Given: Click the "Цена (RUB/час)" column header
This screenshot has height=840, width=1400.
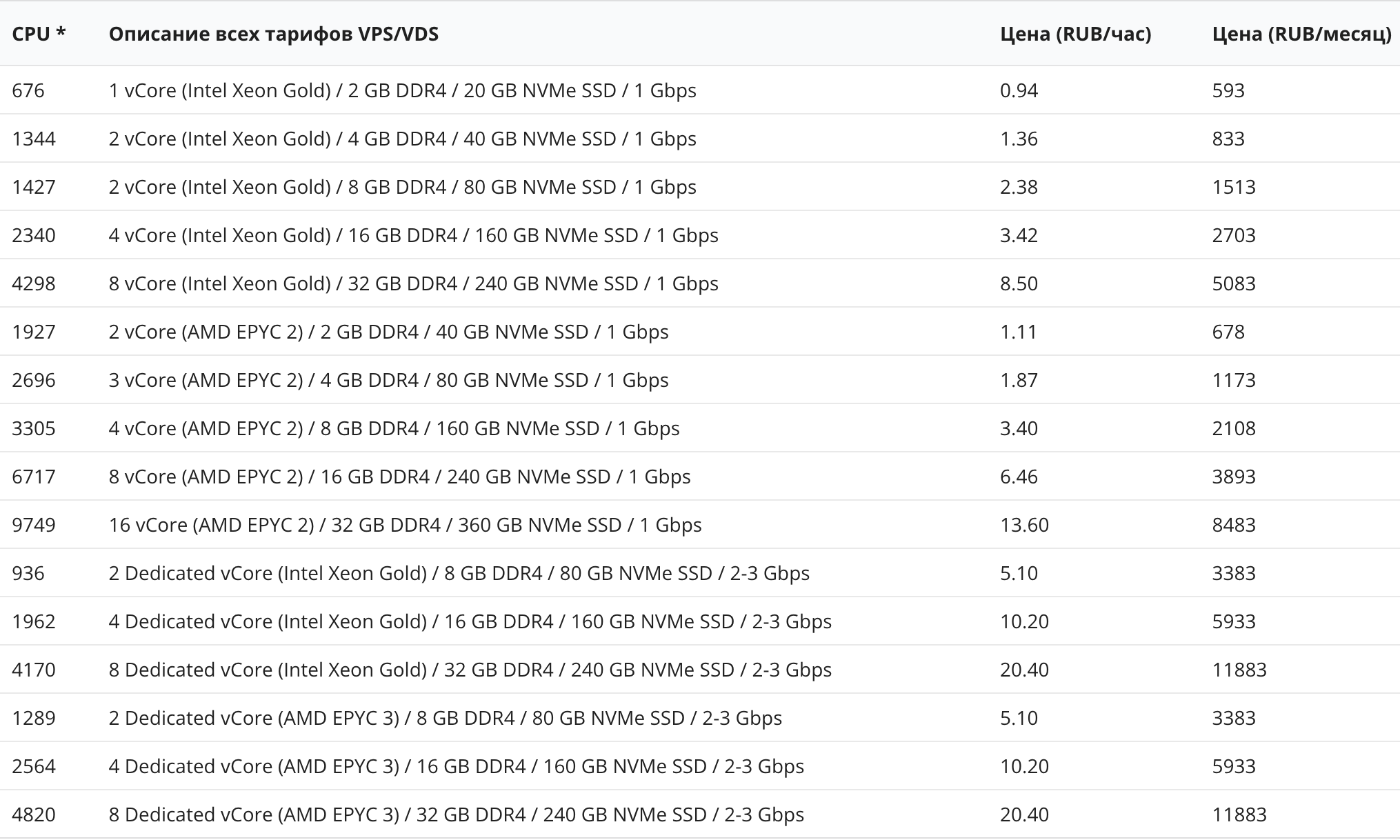Looking at the screenshot, I should pos(1076,34).
